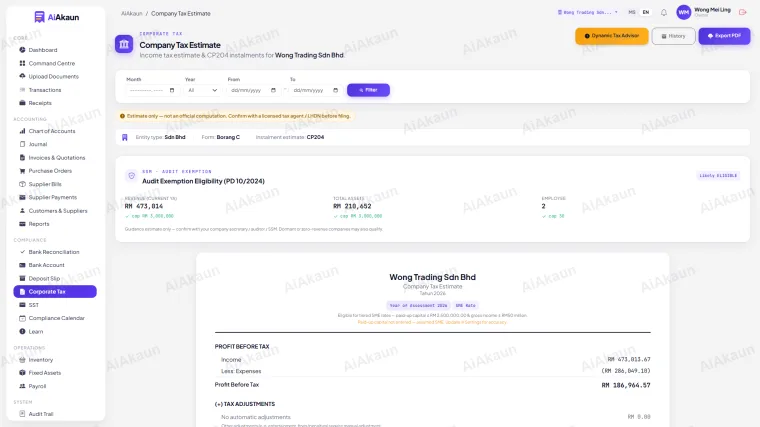Click the Entity type Sdn Bhd text
The height and width of the screenshot is (427, 760).
click(160, 138)
